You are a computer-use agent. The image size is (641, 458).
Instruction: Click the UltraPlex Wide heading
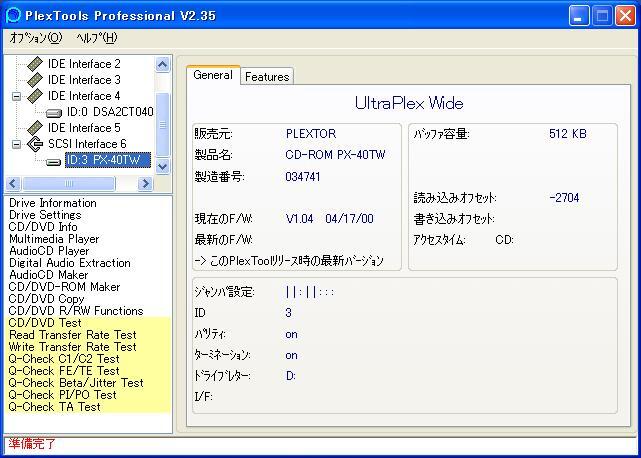[x=409, y=103]
